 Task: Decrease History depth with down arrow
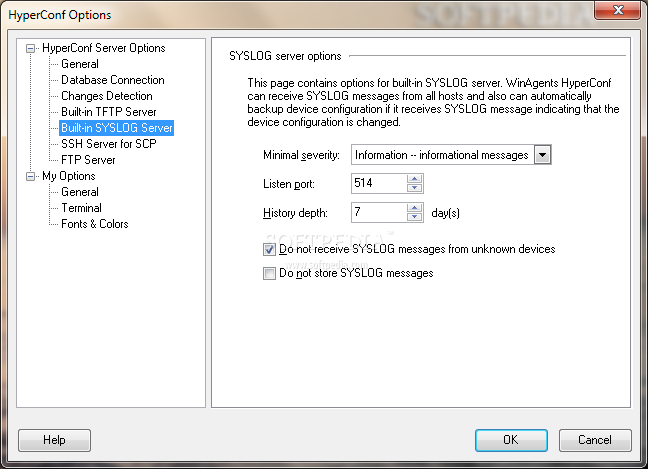(414, 217)
